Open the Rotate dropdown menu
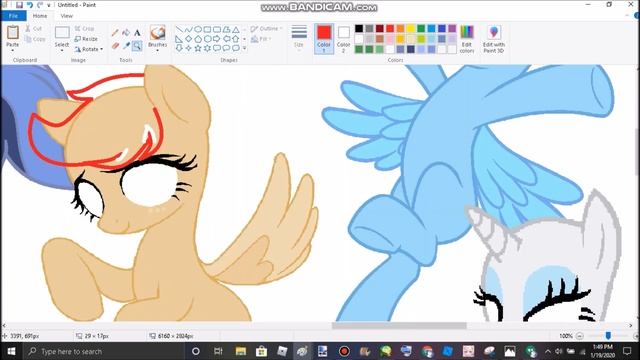 [x=89, y=49]
